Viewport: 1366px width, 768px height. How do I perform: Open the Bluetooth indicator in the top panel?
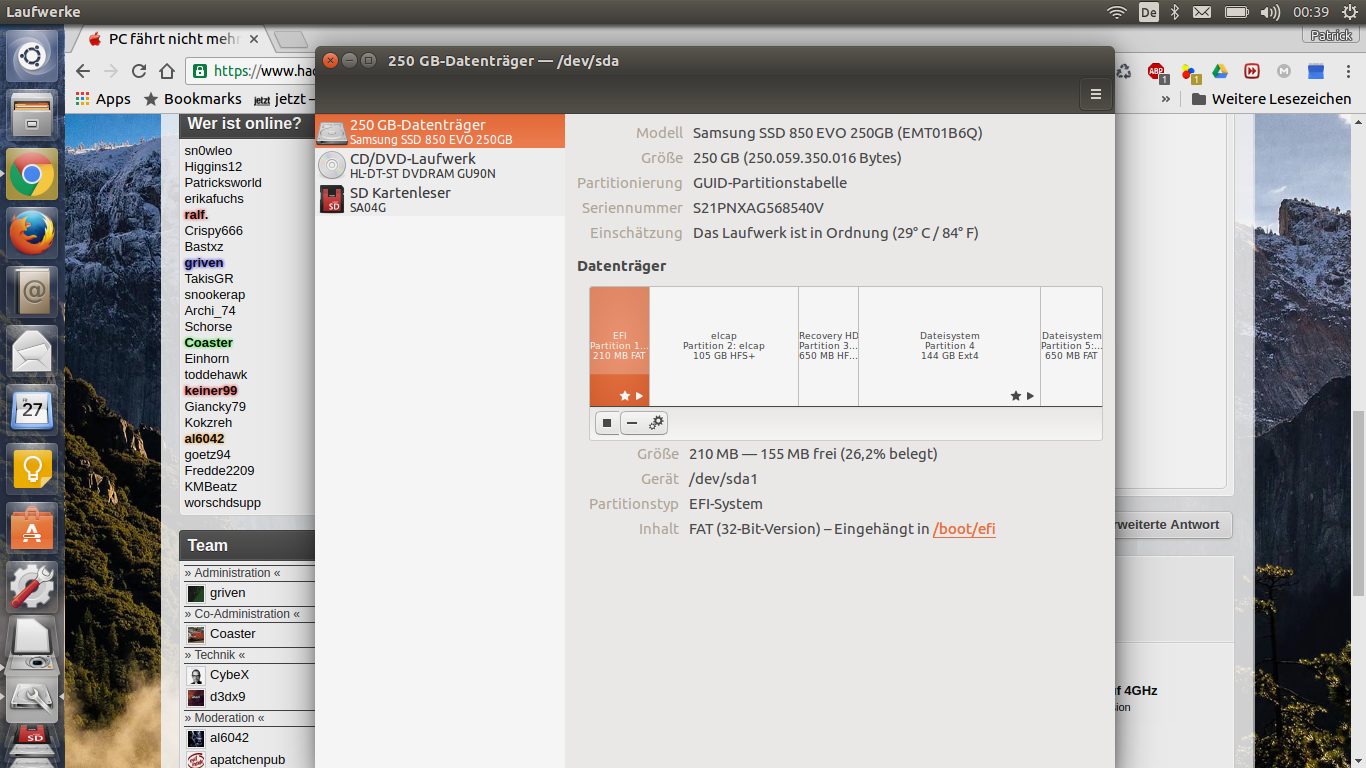coord(1175,12)
